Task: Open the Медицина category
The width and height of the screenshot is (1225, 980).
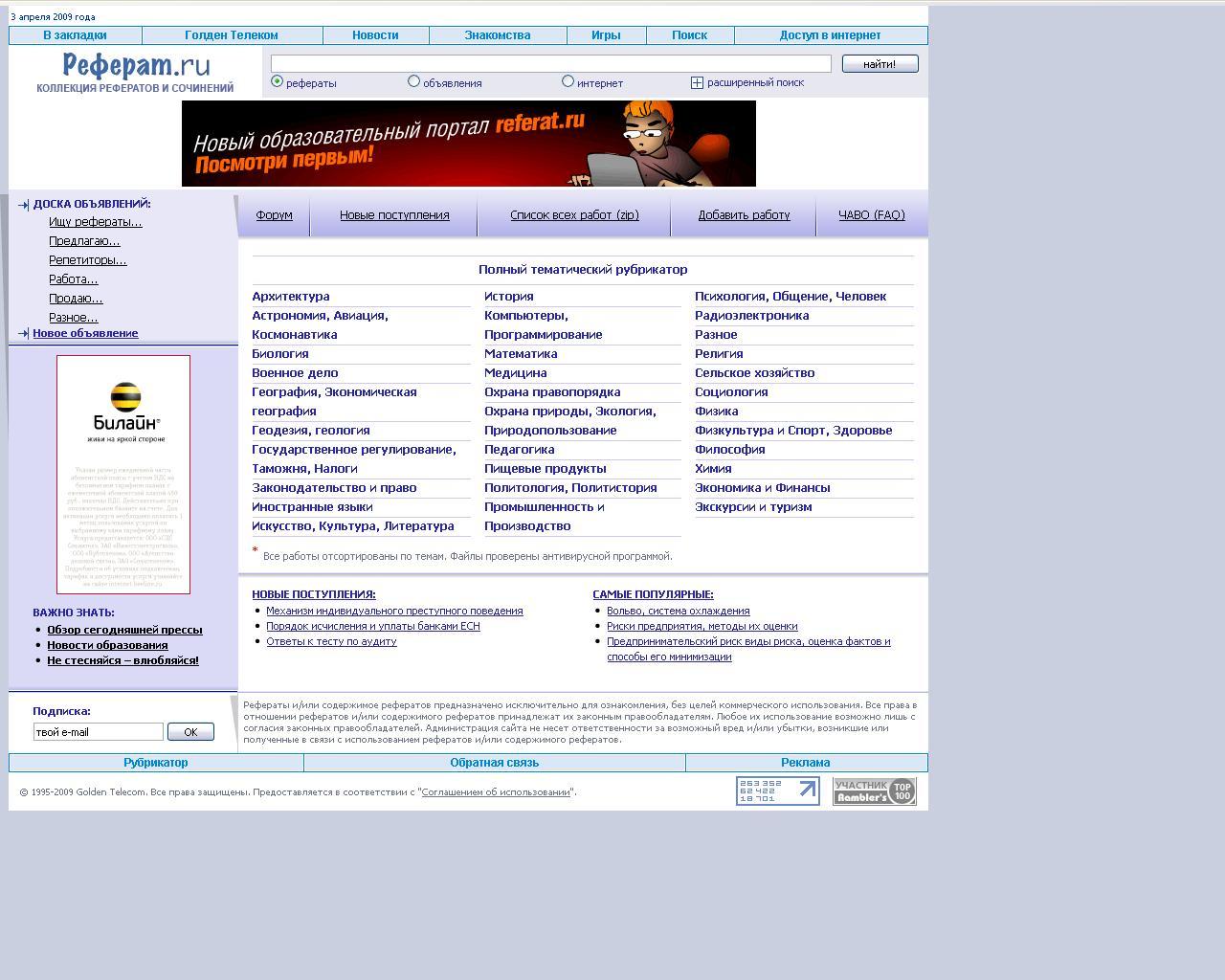Action: [516, 373]
